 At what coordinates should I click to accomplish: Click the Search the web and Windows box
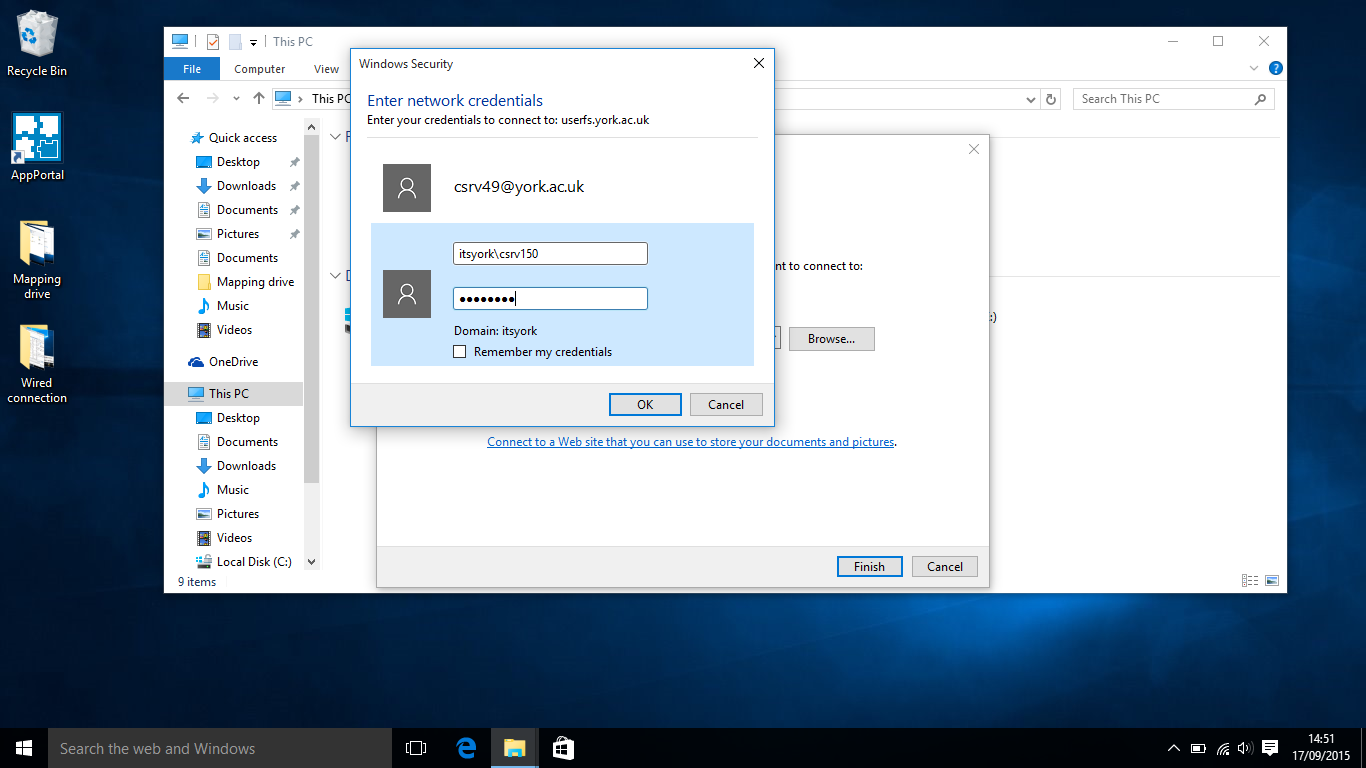pos(220,748)
